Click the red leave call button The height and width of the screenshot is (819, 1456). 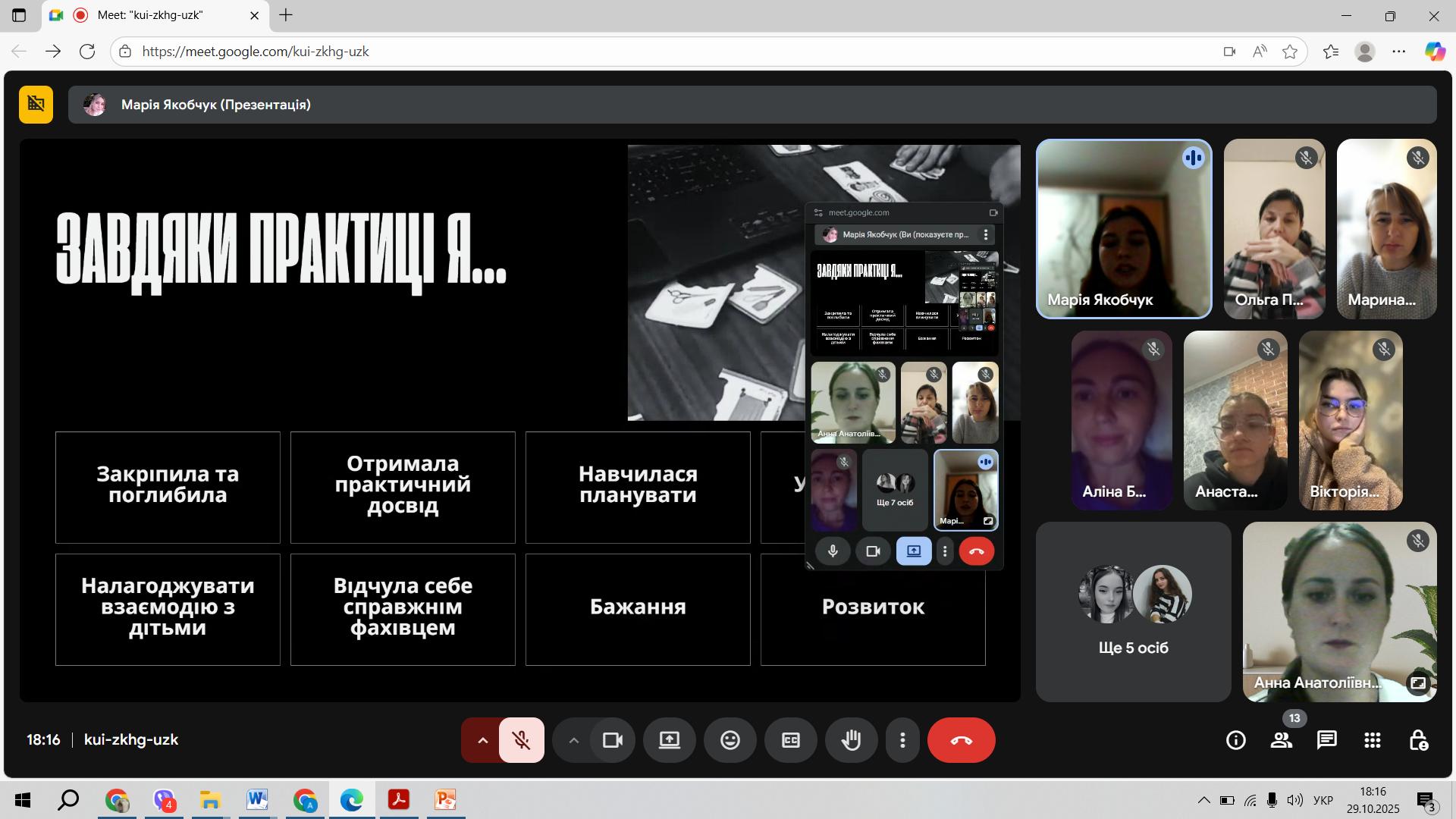point(961,740)
